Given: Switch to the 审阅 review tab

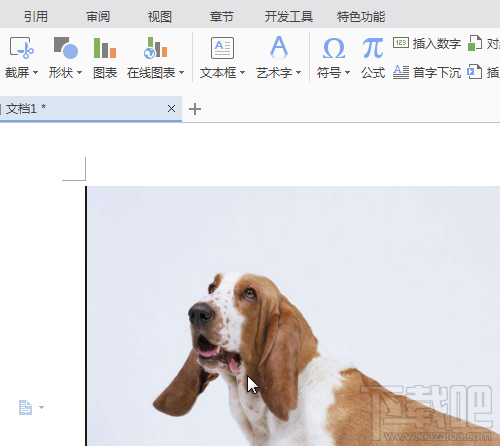Looking at the screenshot, I should click(98, 16).
